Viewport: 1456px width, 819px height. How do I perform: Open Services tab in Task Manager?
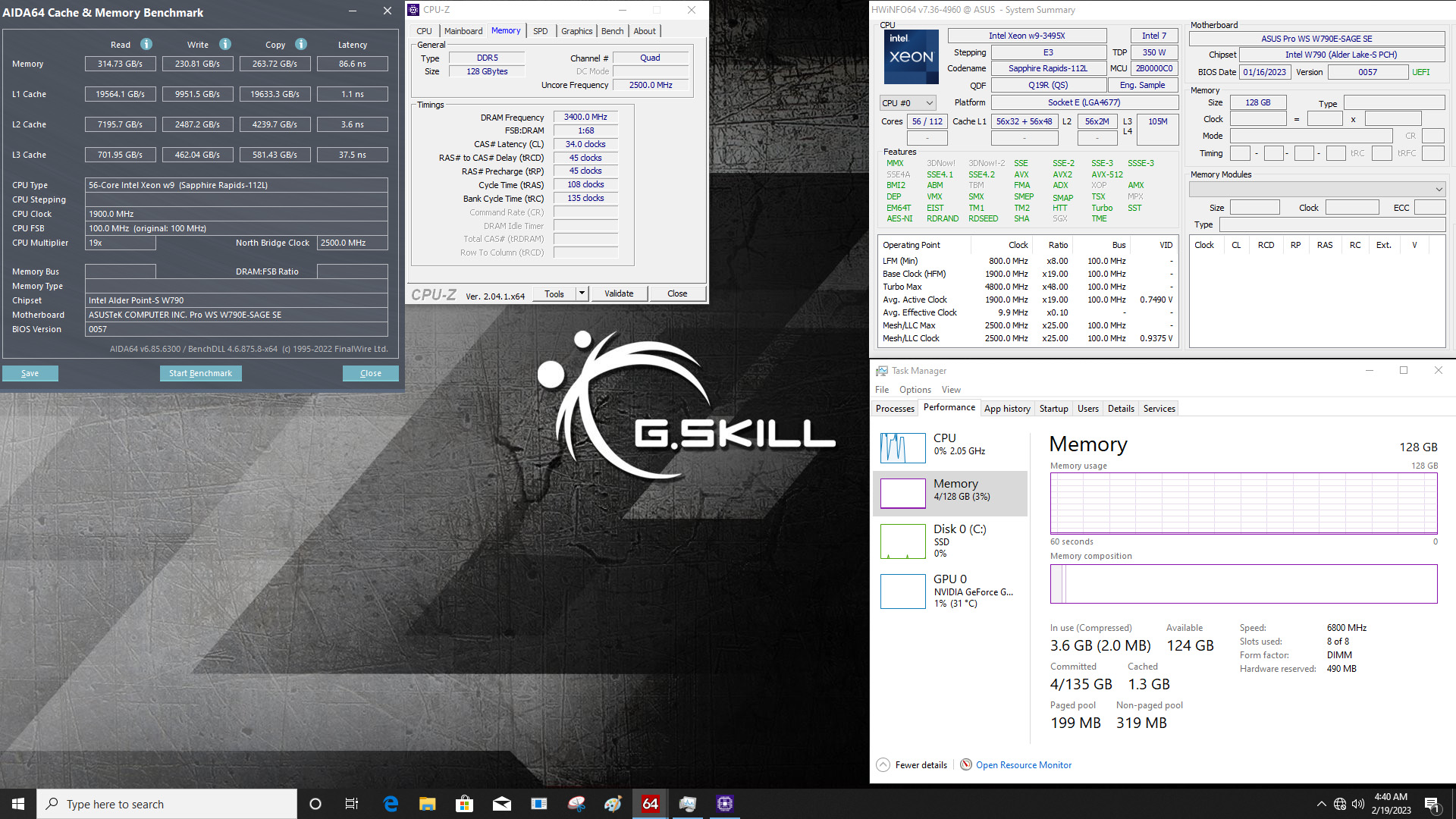tap(1159, 408)
